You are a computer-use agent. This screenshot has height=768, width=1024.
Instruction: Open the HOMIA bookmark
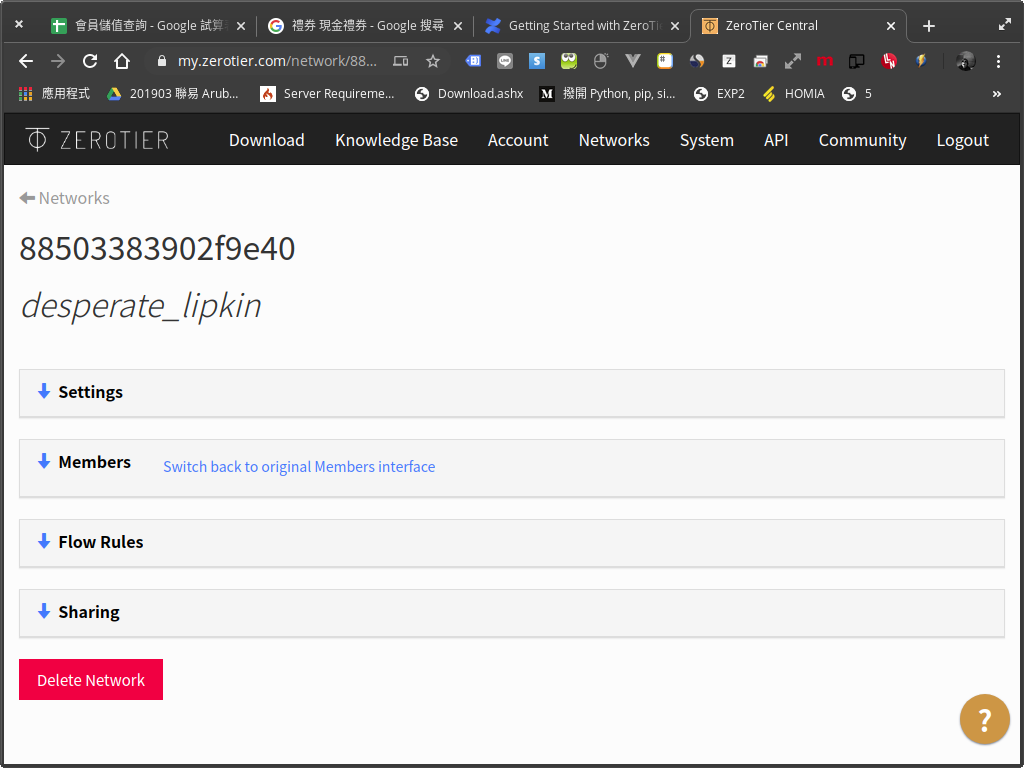pyautogui.click(x=793, y=94)
